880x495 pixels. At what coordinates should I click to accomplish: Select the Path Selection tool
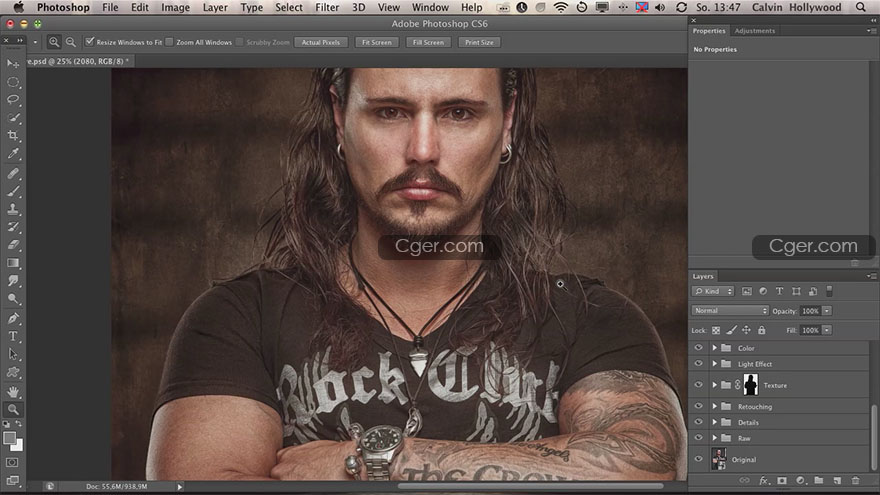coord(13,355)
